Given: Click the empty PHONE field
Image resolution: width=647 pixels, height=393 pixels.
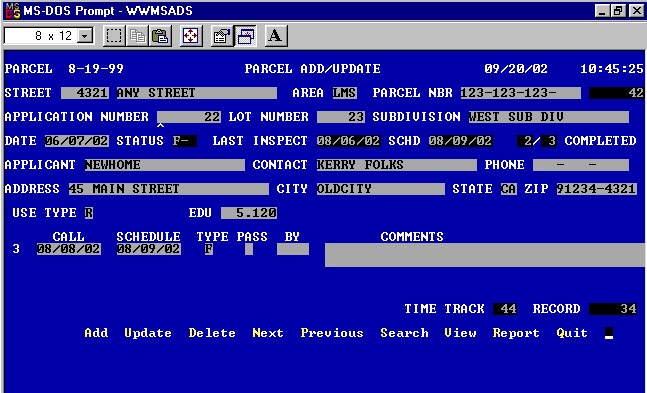Looking at the screenshot, I should [x=581, y=165].
